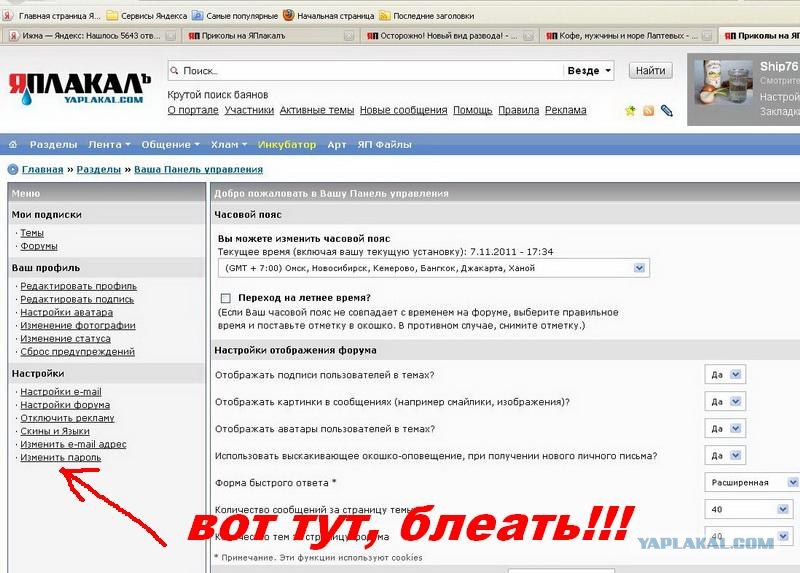This screenshot has height=573, width=800.
Task: Close the Кофе, мужчины и море Лаптевых tab
Action: pyautogui.click(x=707, y=36)
